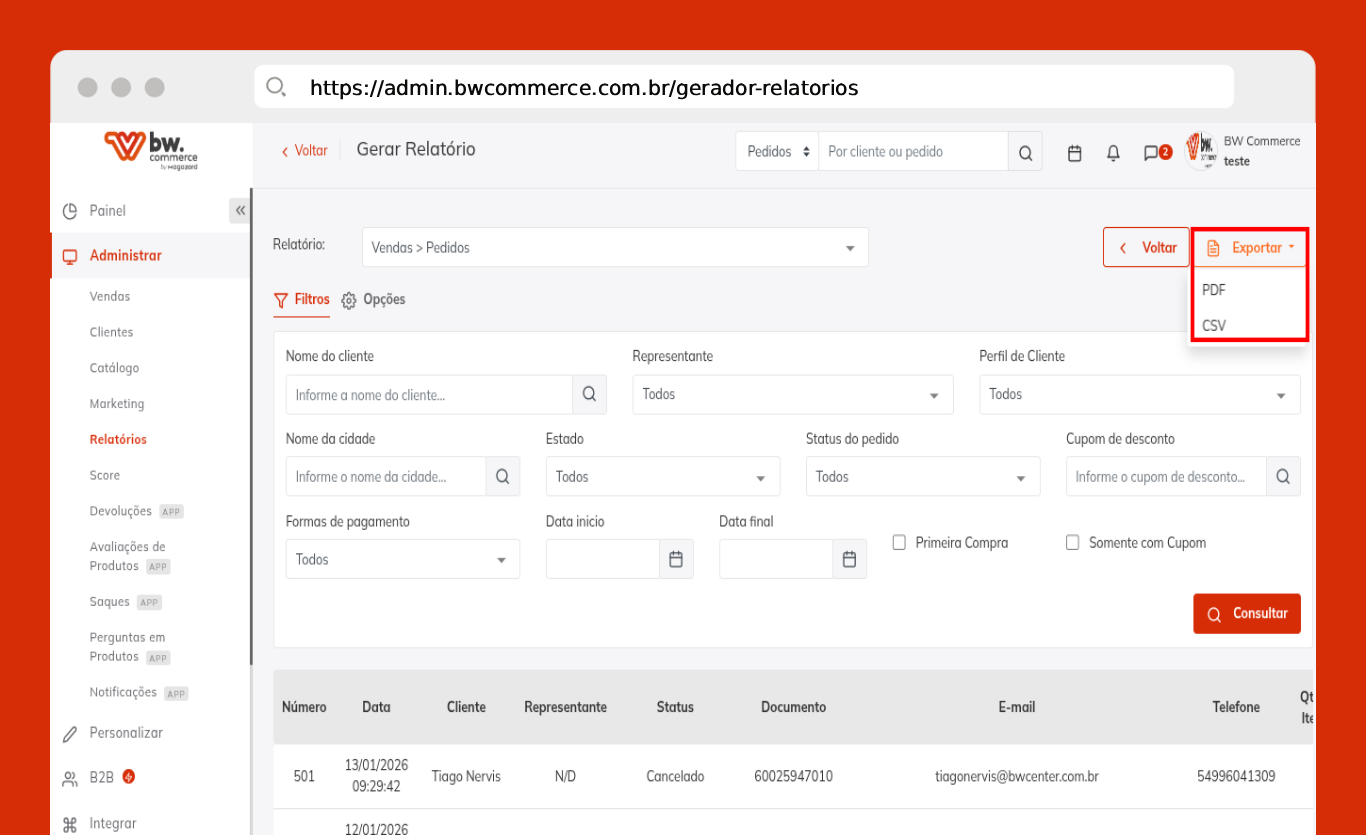1366x835 pixels.
Task: Open Data final calendar picker icon
Action: (849, 559)
